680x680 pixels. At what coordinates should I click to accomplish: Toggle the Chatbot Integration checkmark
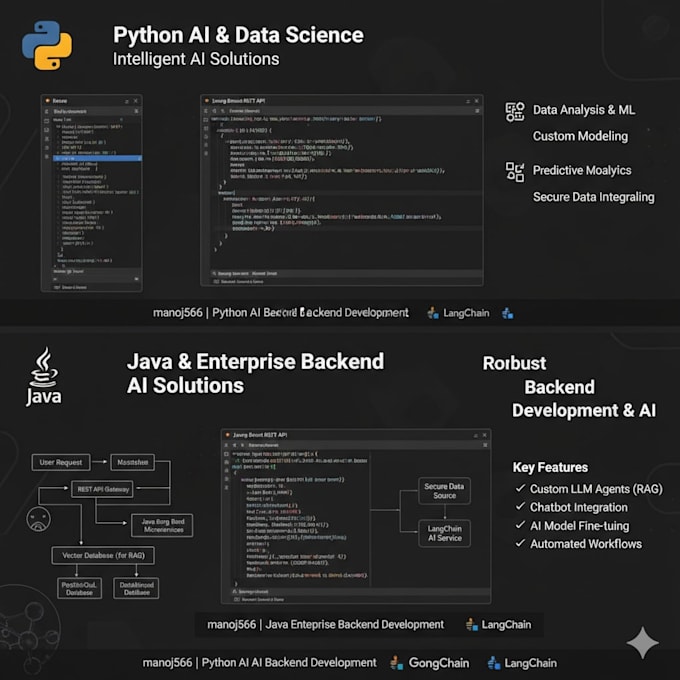click(520, 507)
